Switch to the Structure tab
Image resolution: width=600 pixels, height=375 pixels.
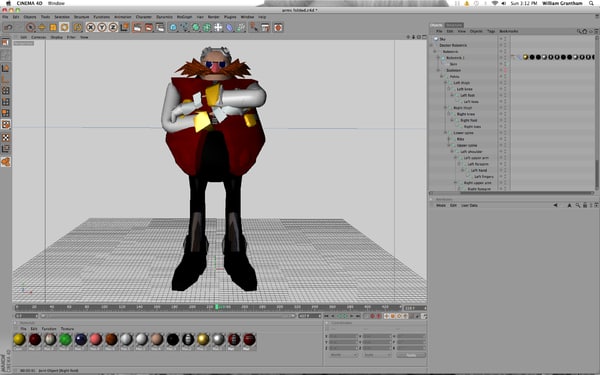[454, 25]
